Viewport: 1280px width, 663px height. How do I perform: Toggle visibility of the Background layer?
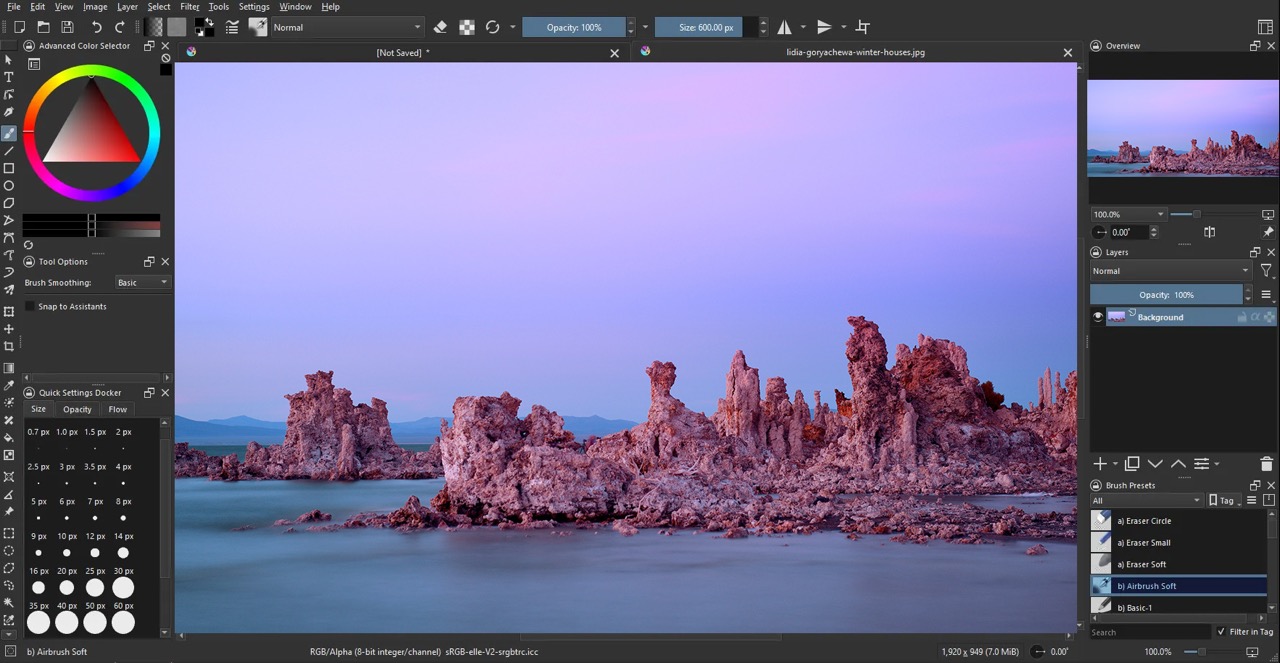(x=1097, y=316)
